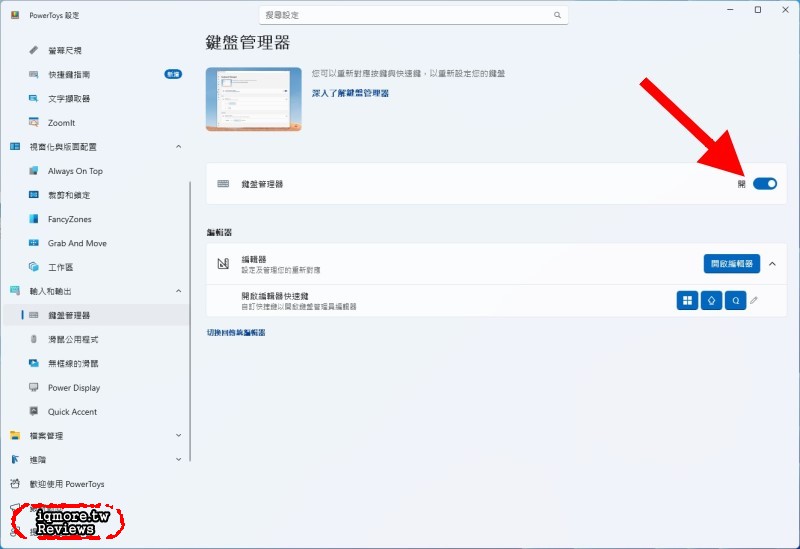Turn off the 鍵盤管理器 enable switch
The width and height of the screenshot is (800, 549).
coord(765,184)
